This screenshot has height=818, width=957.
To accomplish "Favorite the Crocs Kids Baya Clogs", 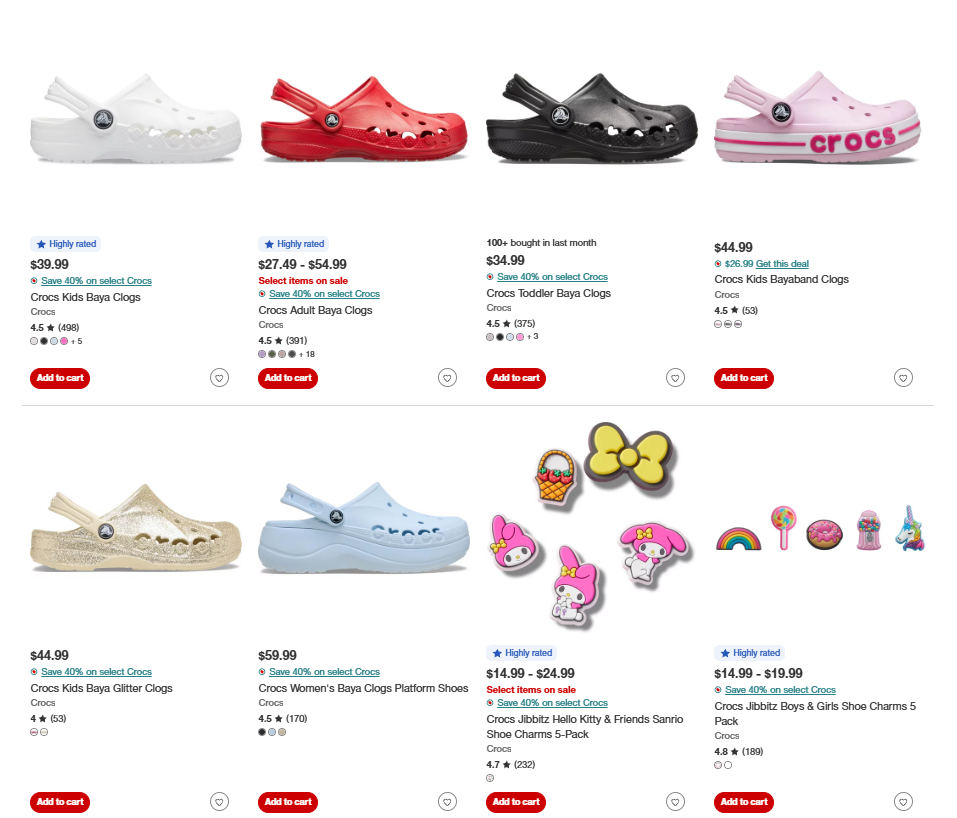I will click(219, 378).
